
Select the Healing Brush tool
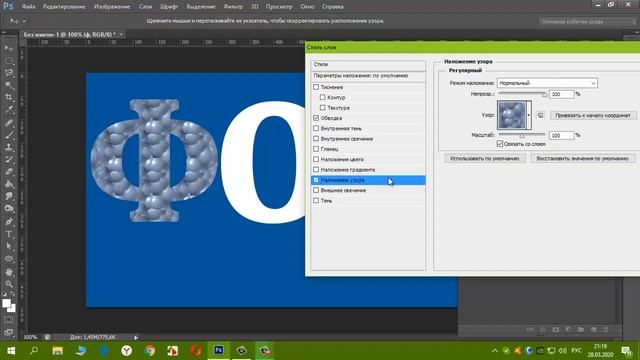pos(9,122)
